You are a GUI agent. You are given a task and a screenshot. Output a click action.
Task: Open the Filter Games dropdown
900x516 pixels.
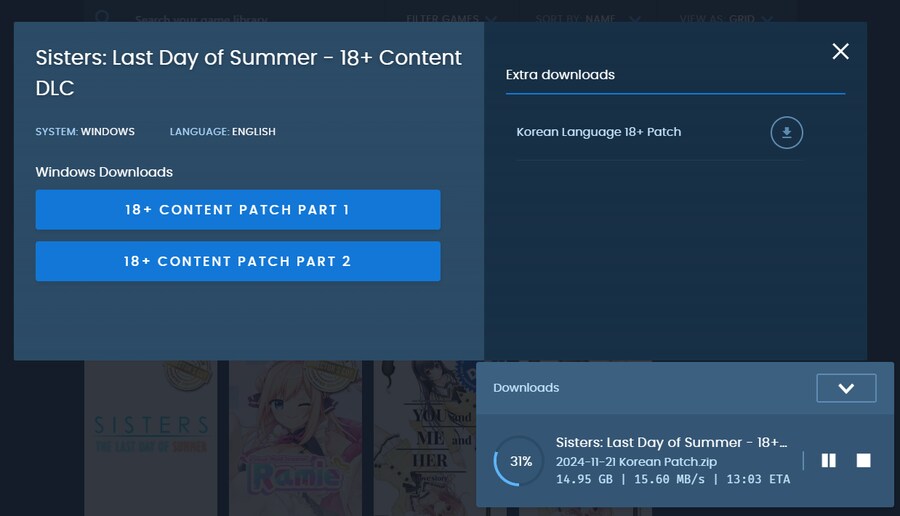coord(452,18)
